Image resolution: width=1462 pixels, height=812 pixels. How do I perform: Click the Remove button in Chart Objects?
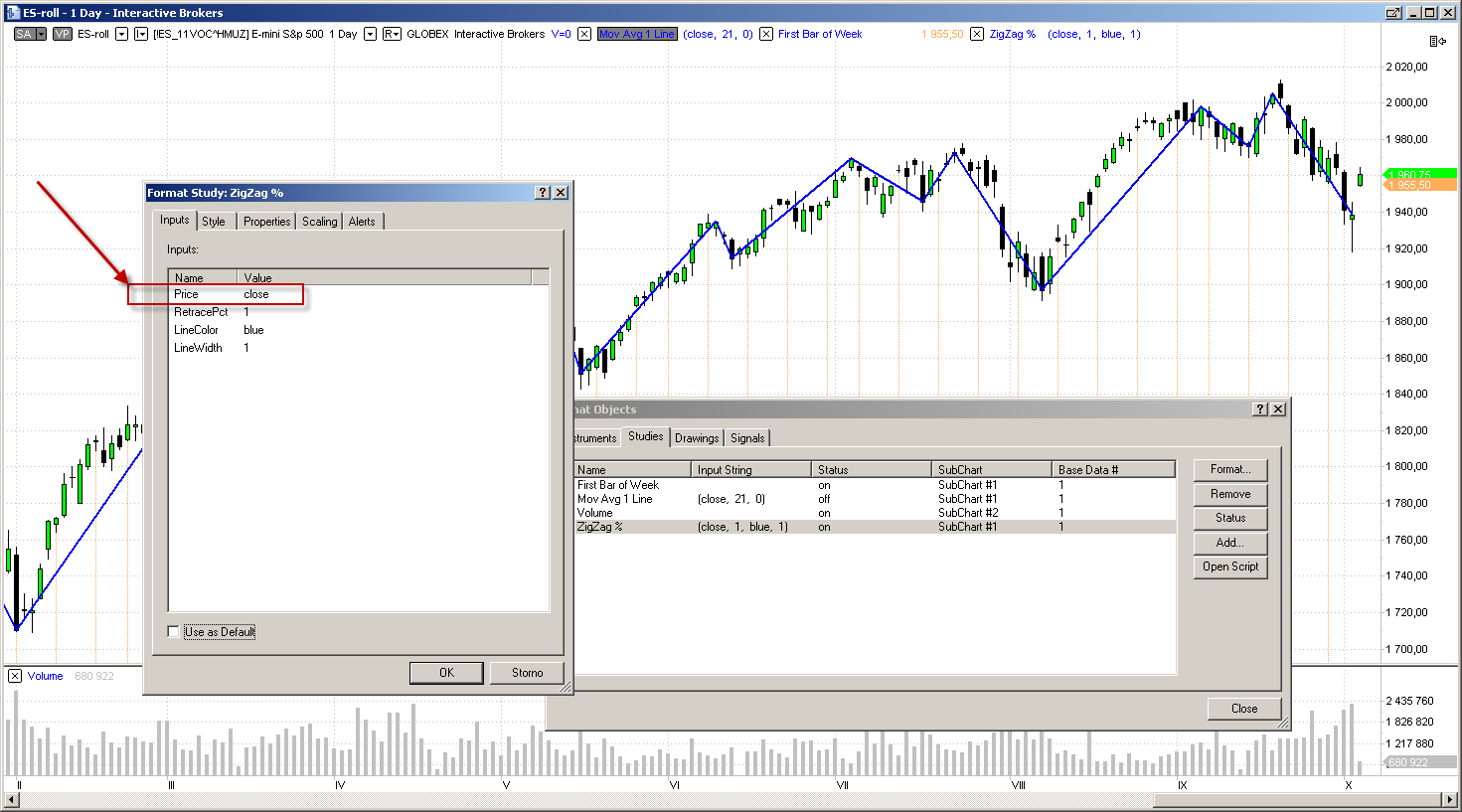1230,494
